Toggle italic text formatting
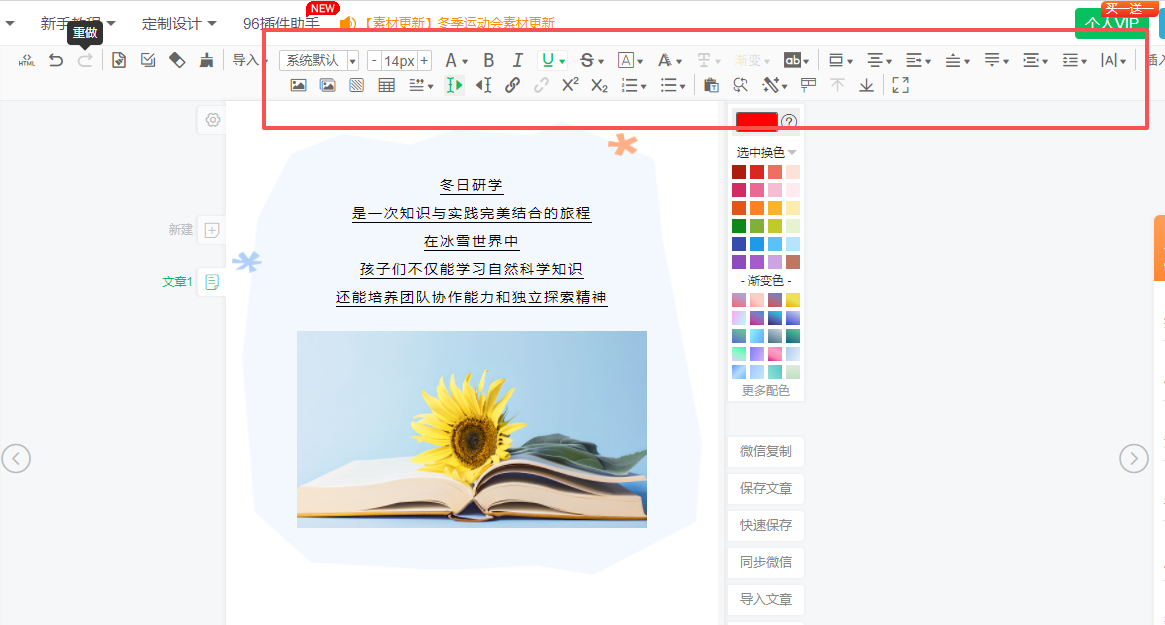 click(517, 61)
